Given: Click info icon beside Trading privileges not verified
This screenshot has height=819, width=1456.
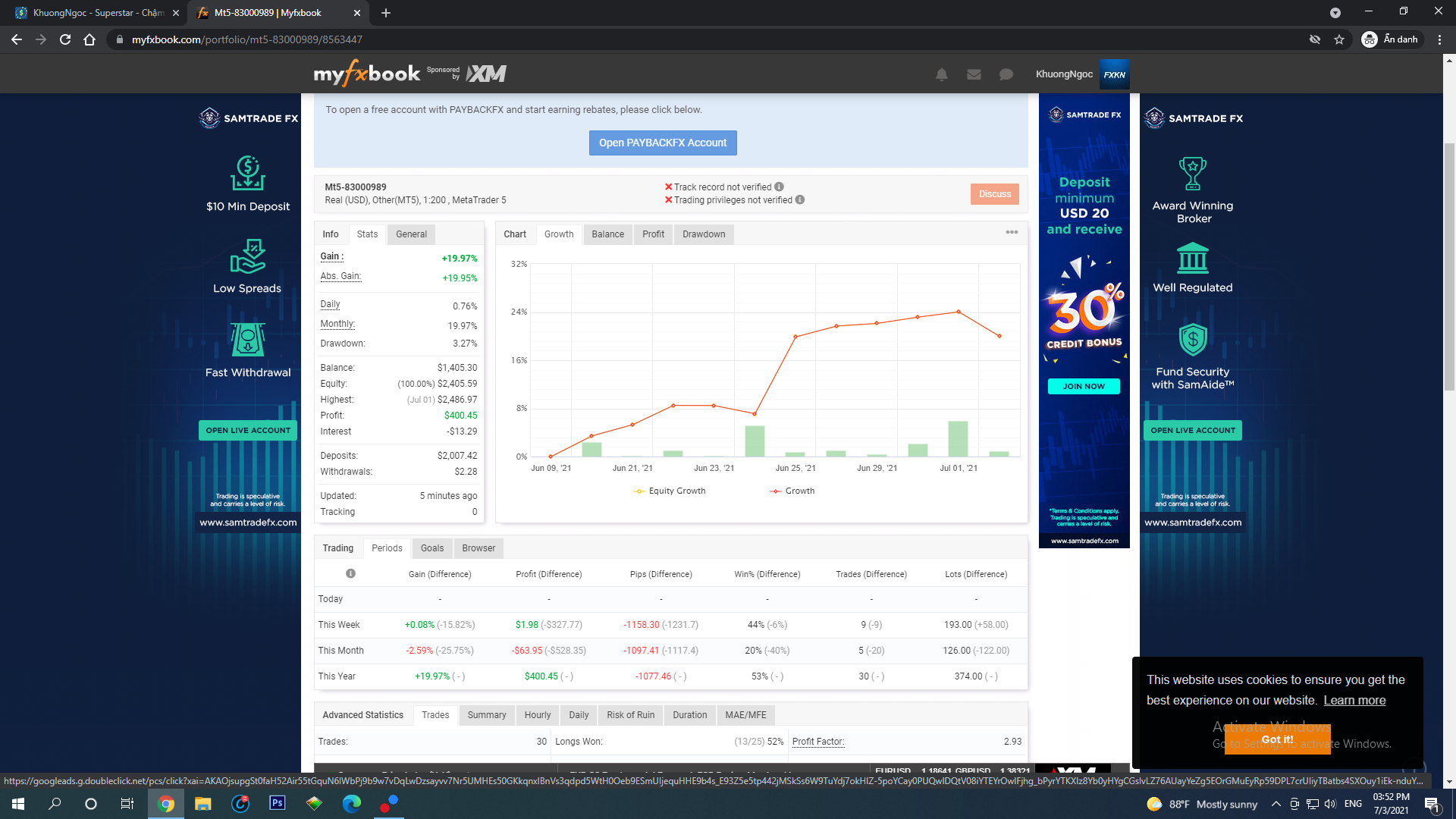Looking at the screenshot, I should coord(800,200).
